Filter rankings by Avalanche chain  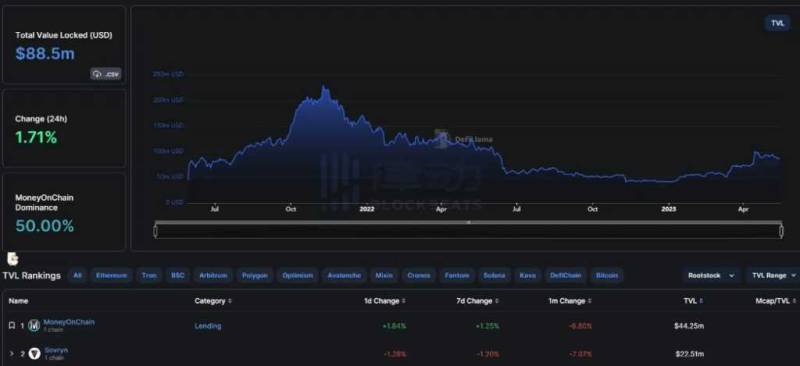click(344, 275)
